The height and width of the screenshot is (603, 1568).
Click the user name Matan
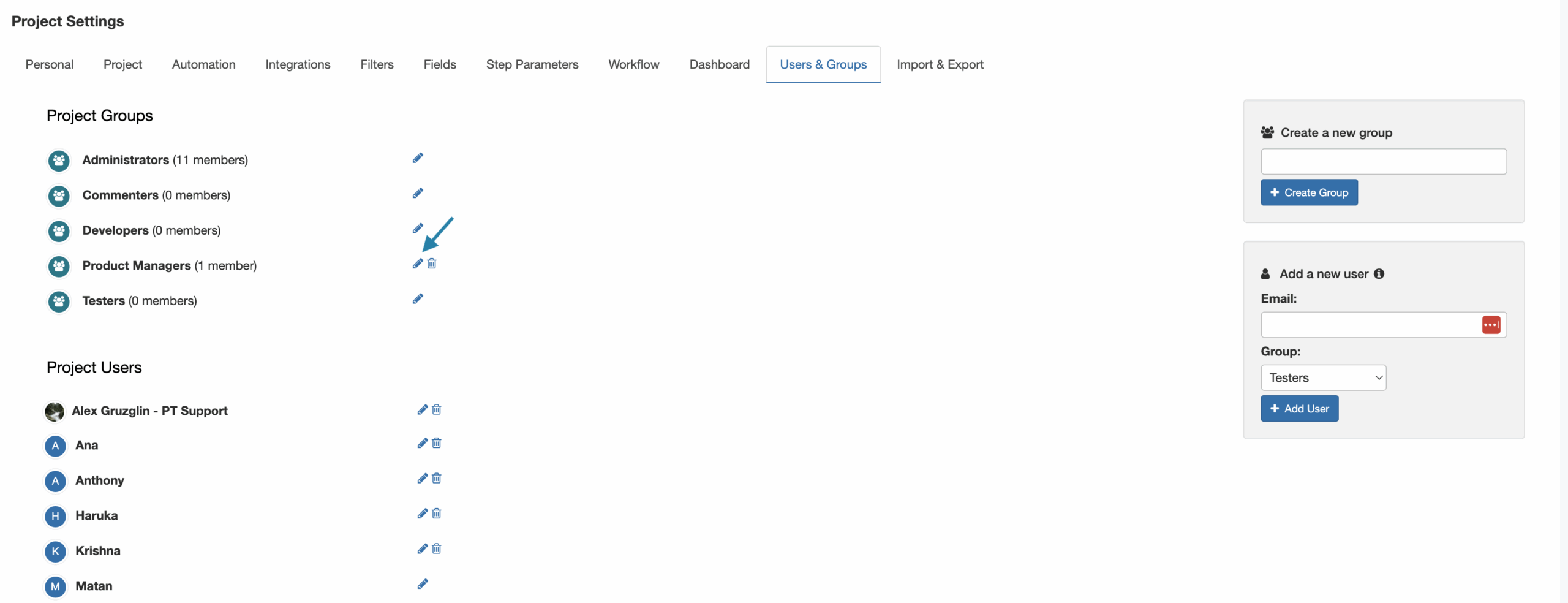tap(94, 586)
